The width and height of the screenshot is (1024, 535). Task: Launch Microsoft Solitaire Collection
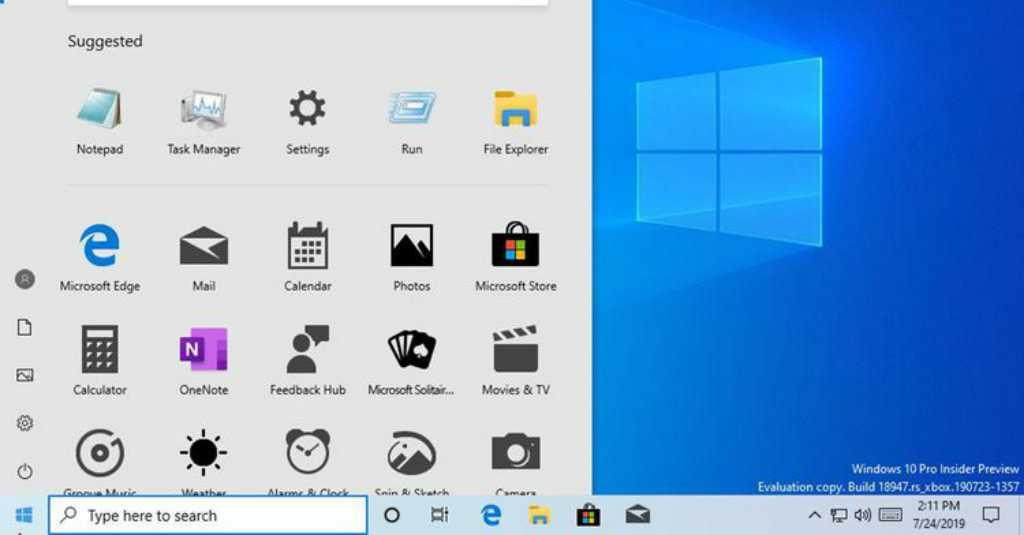411,361
